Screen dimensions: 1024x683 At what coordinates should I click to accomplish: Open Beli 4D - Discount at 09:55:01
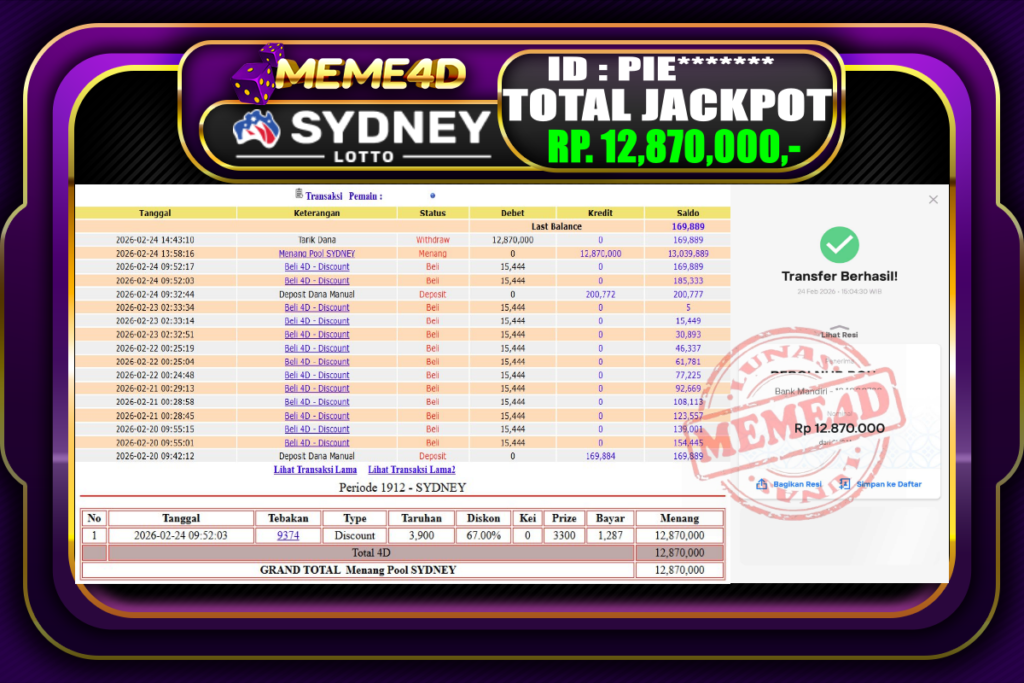pos(317,443)
